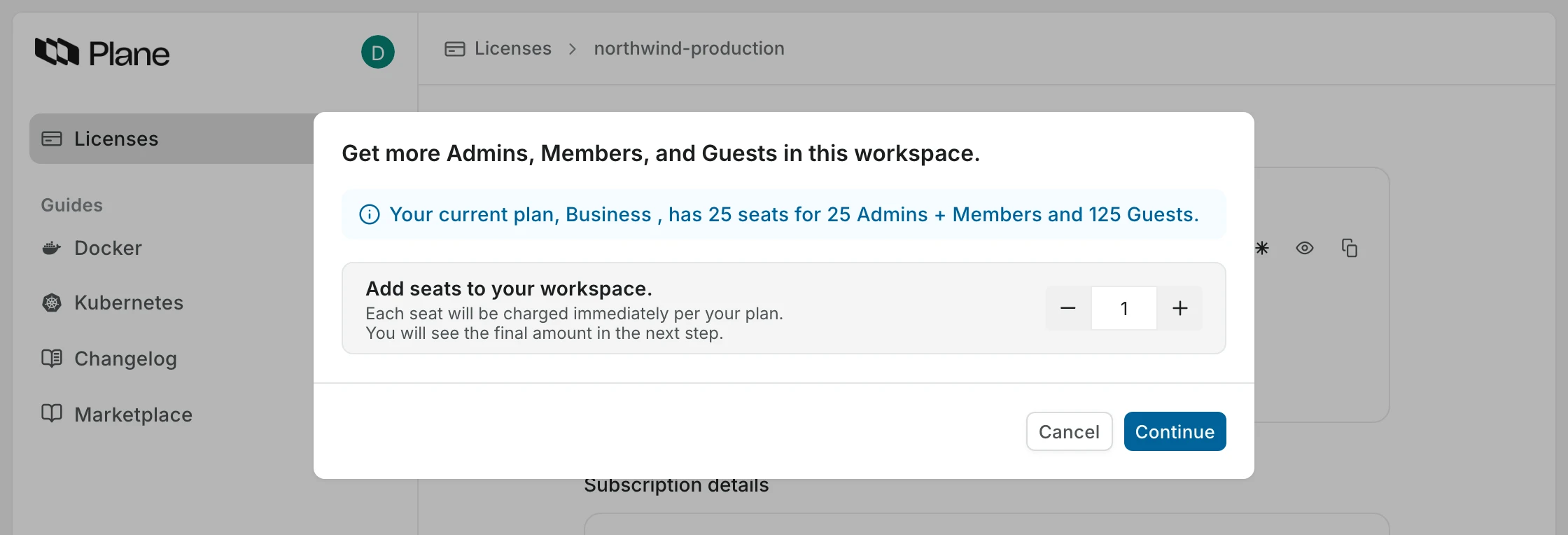Image resolution: width=1568 pixels, height=535 pixels.
Task: Click the Marketplace book icon
Action: point(52,413)
